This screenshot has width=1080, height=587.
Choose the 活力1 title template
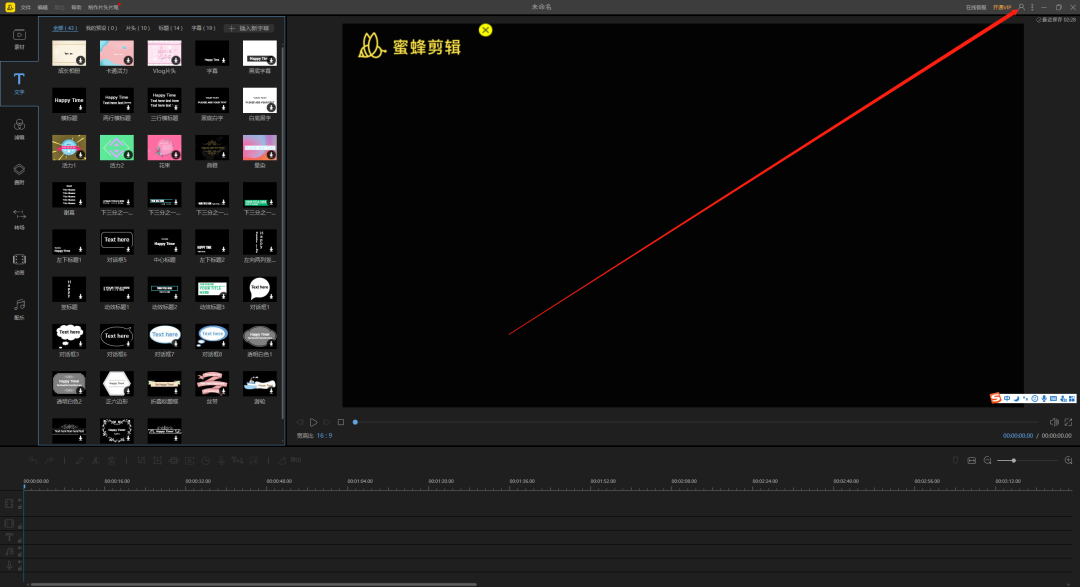[69, 147]
